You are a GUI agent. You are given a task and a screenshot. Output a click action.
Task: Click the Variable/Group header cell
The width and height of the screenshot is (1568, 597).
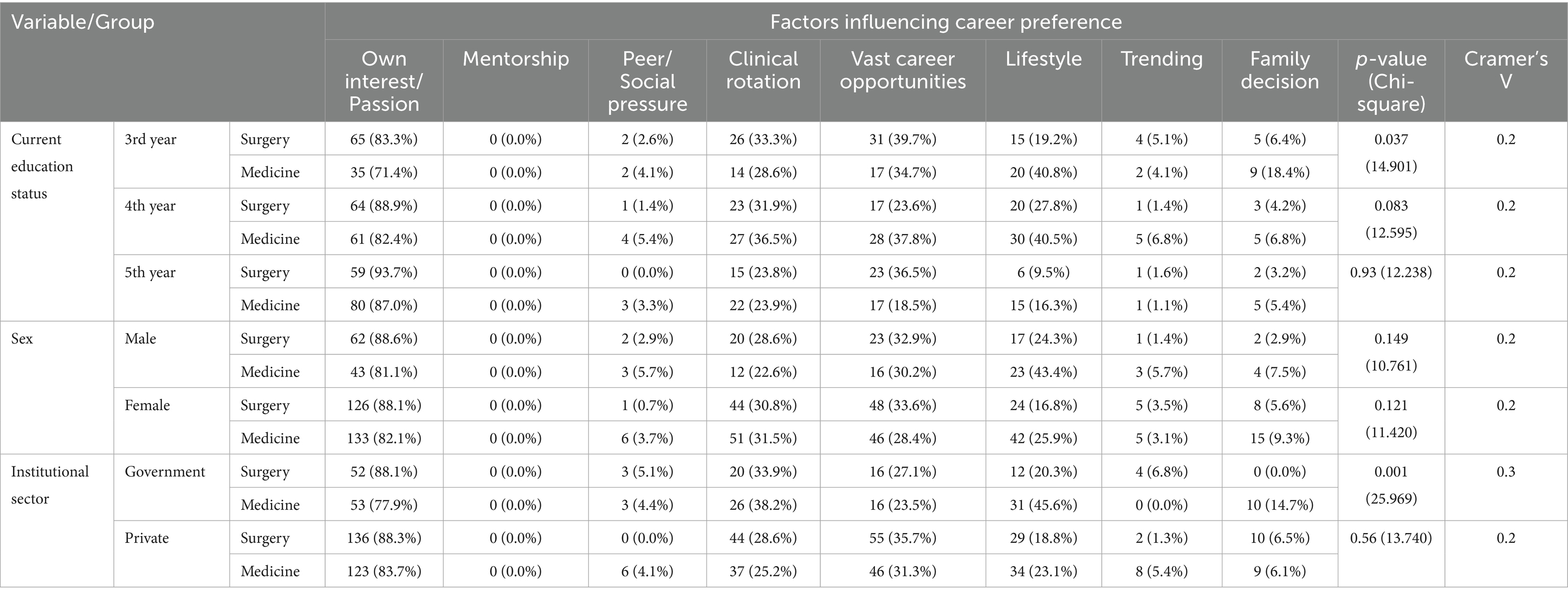coord(83,23)
